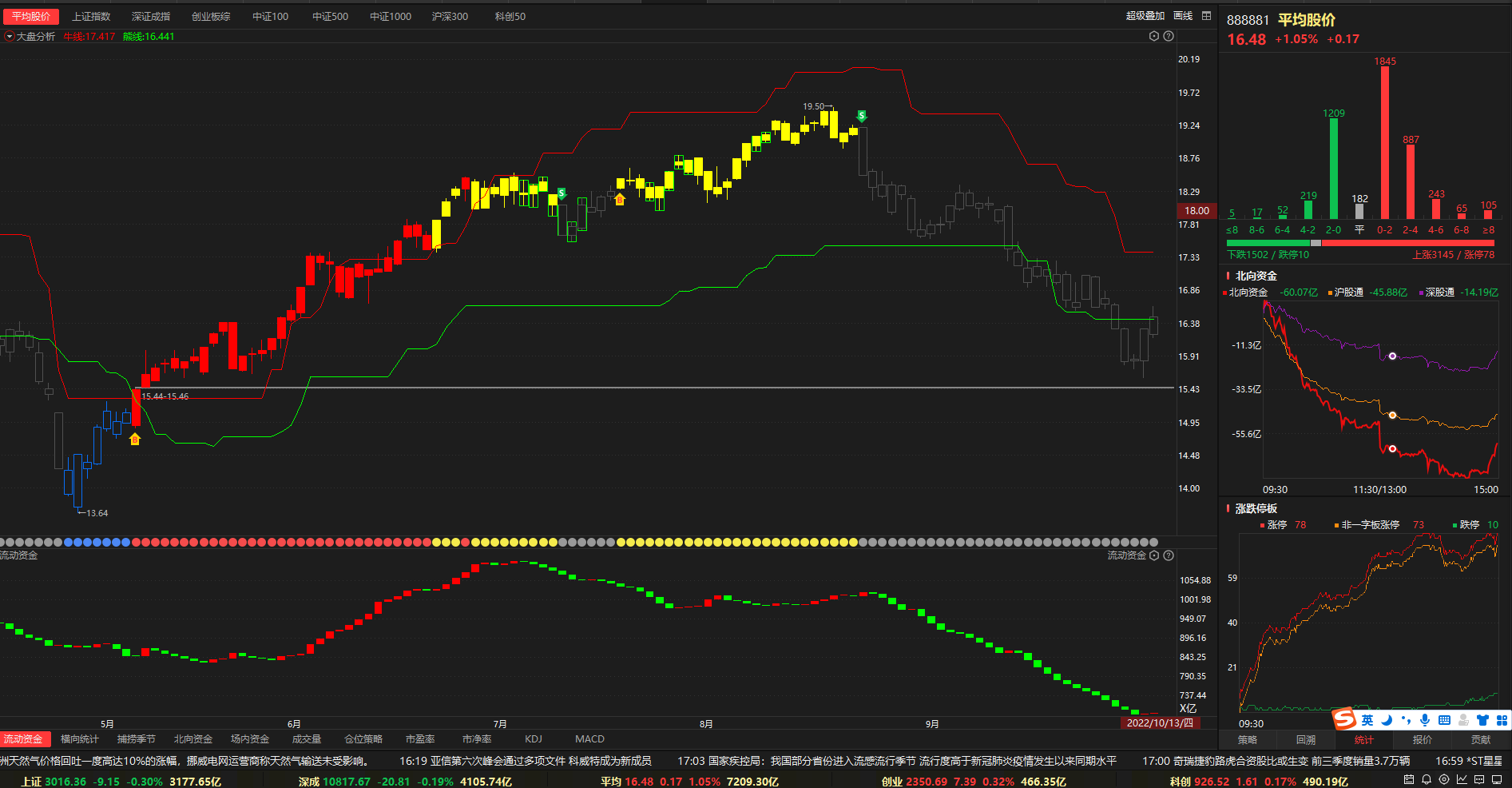This screenshot has width=1512, height=788.
Task: Click the green S sell marker near 19.50 peak
Action: [x=861, y=117]
